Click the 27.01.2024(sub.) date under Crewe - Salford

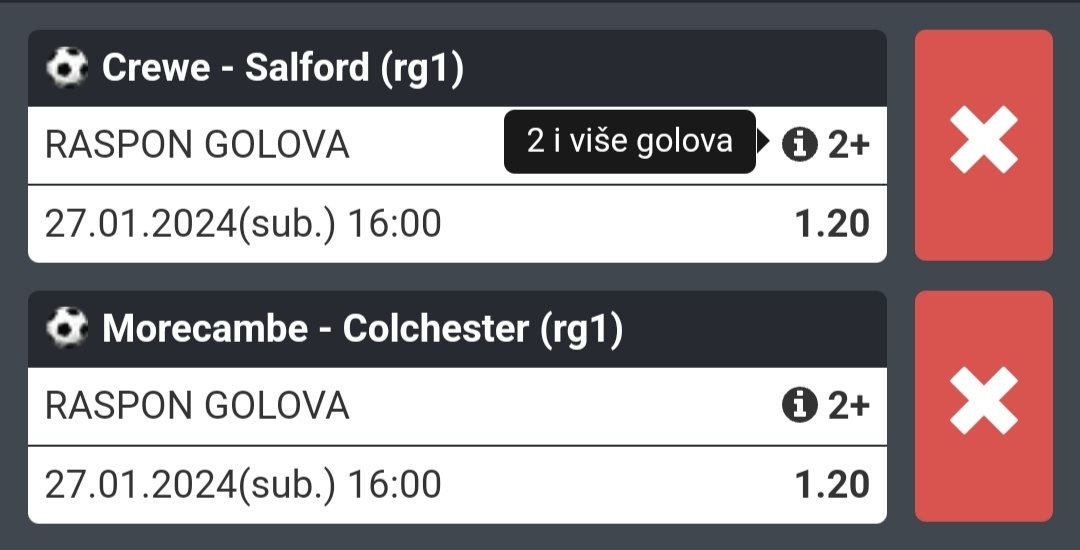click(x=191, y=224)
